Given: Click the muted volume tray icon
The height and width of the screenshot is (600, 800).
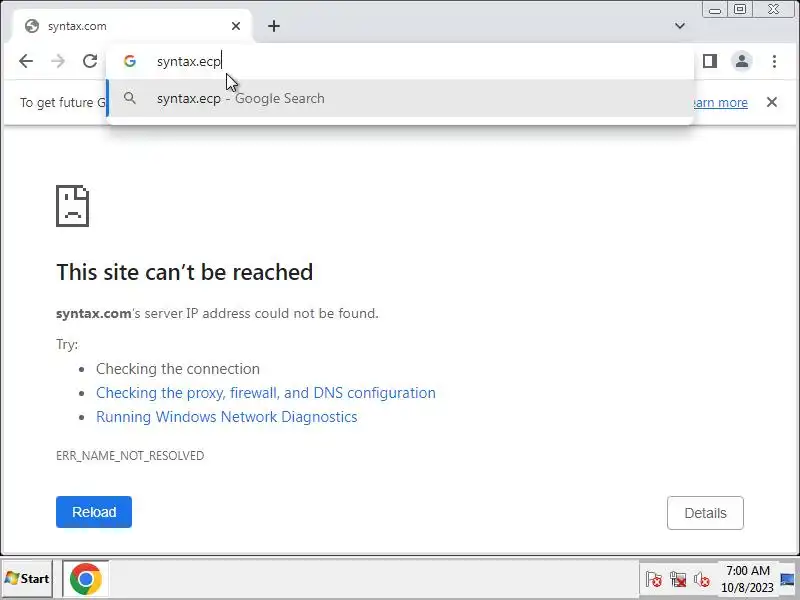Looking at the screenshot, I should [702, 580].
